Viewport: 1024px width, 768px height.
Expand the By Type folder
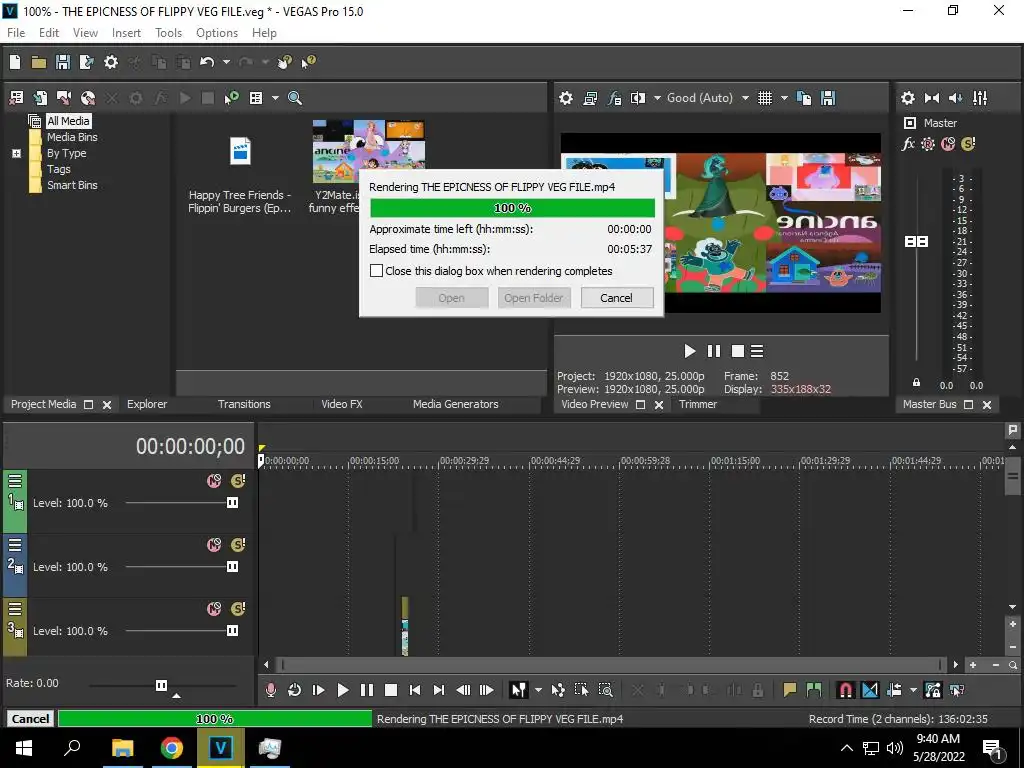[x=16, y=153]
